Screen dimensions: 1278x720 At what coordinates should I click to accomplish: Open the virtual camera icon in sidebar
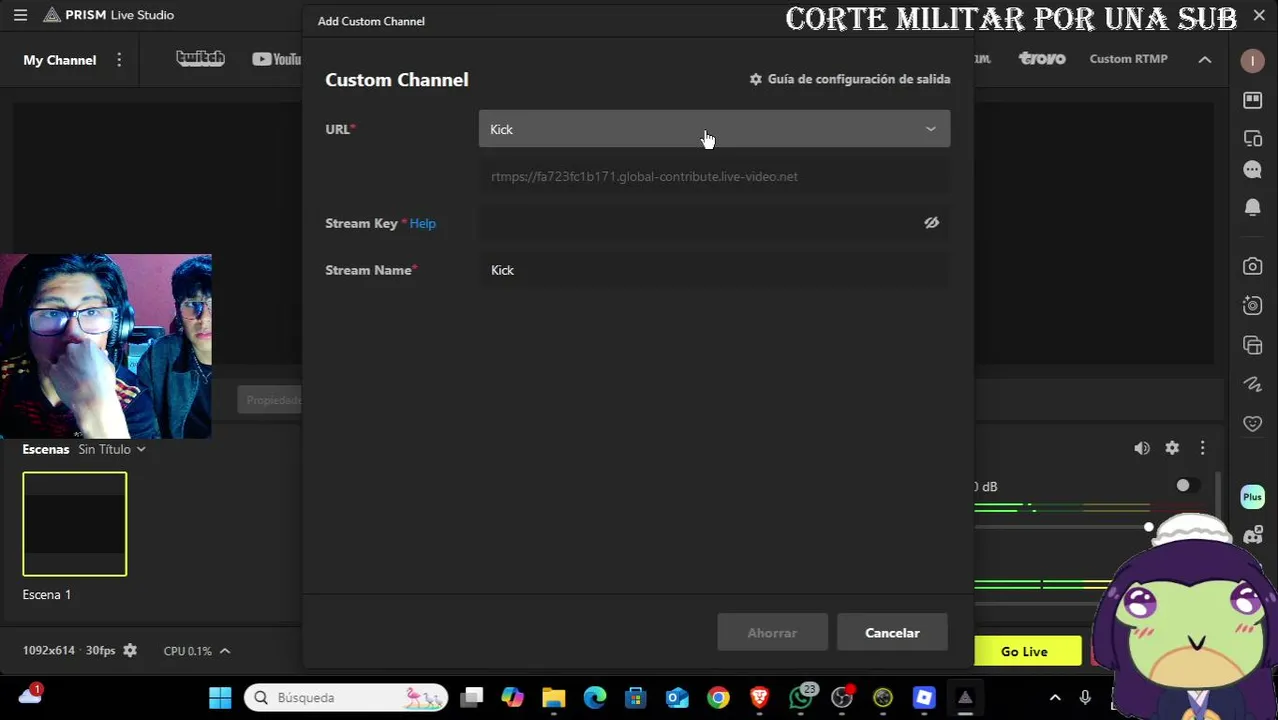coord(1253,305)
